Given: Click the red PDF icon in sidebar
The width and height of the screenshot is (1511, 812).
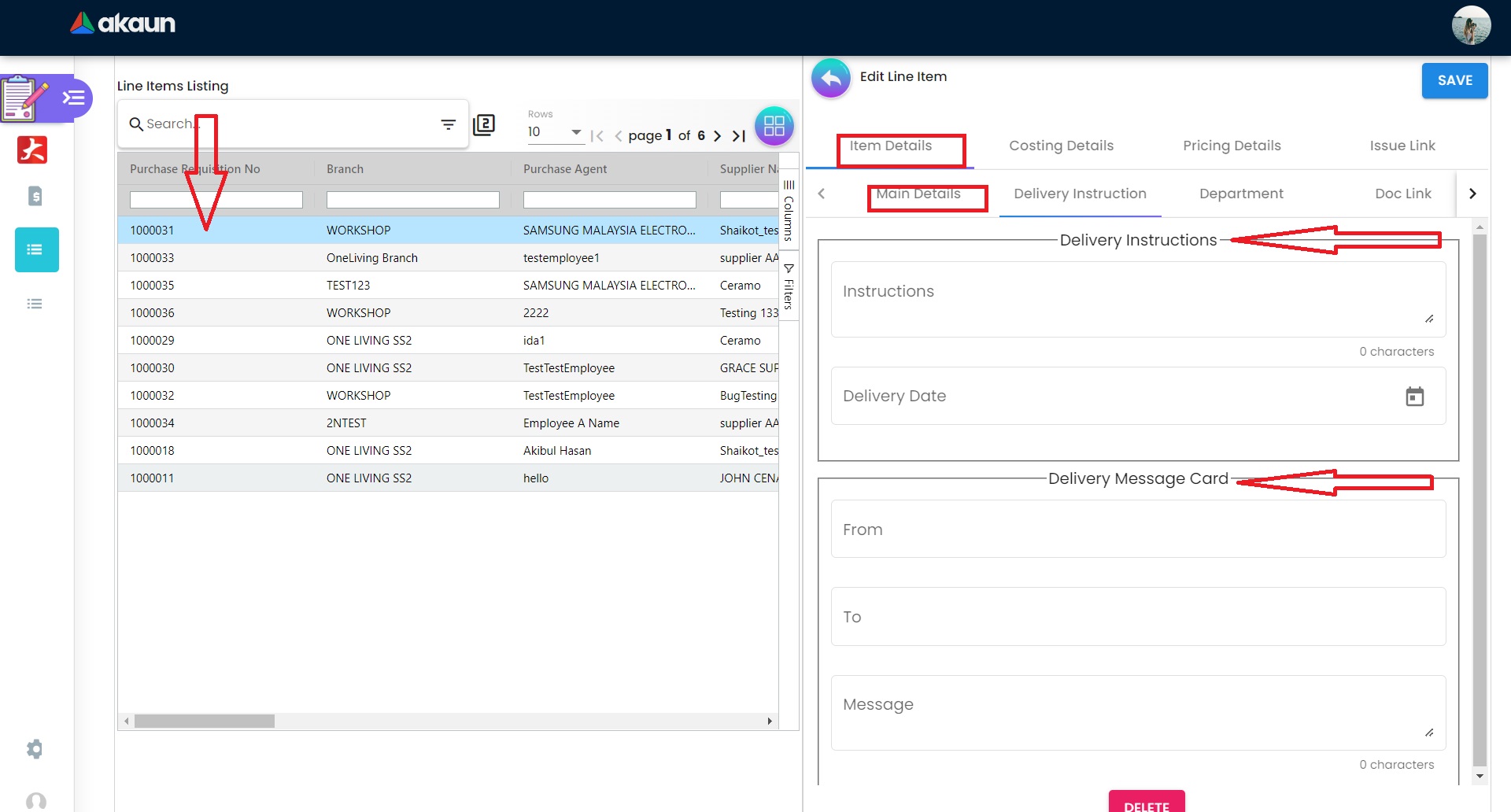Looking at the screenshot, I should tap(32, 149).
